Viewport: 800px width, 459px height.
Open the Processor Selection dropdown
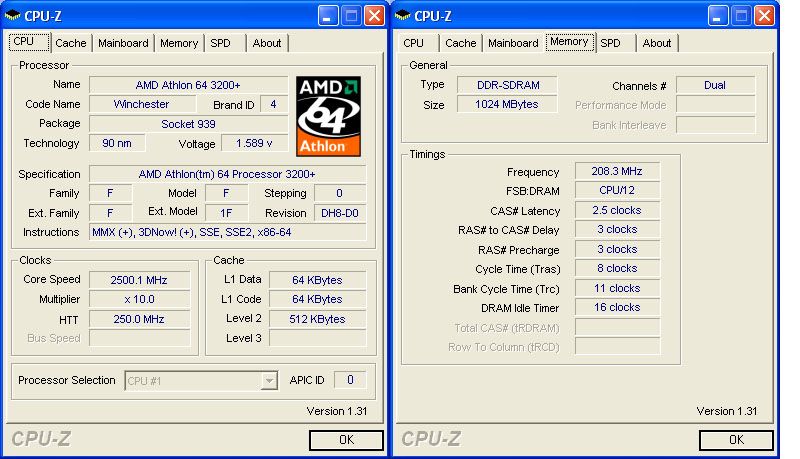click(x=268, y=380)
